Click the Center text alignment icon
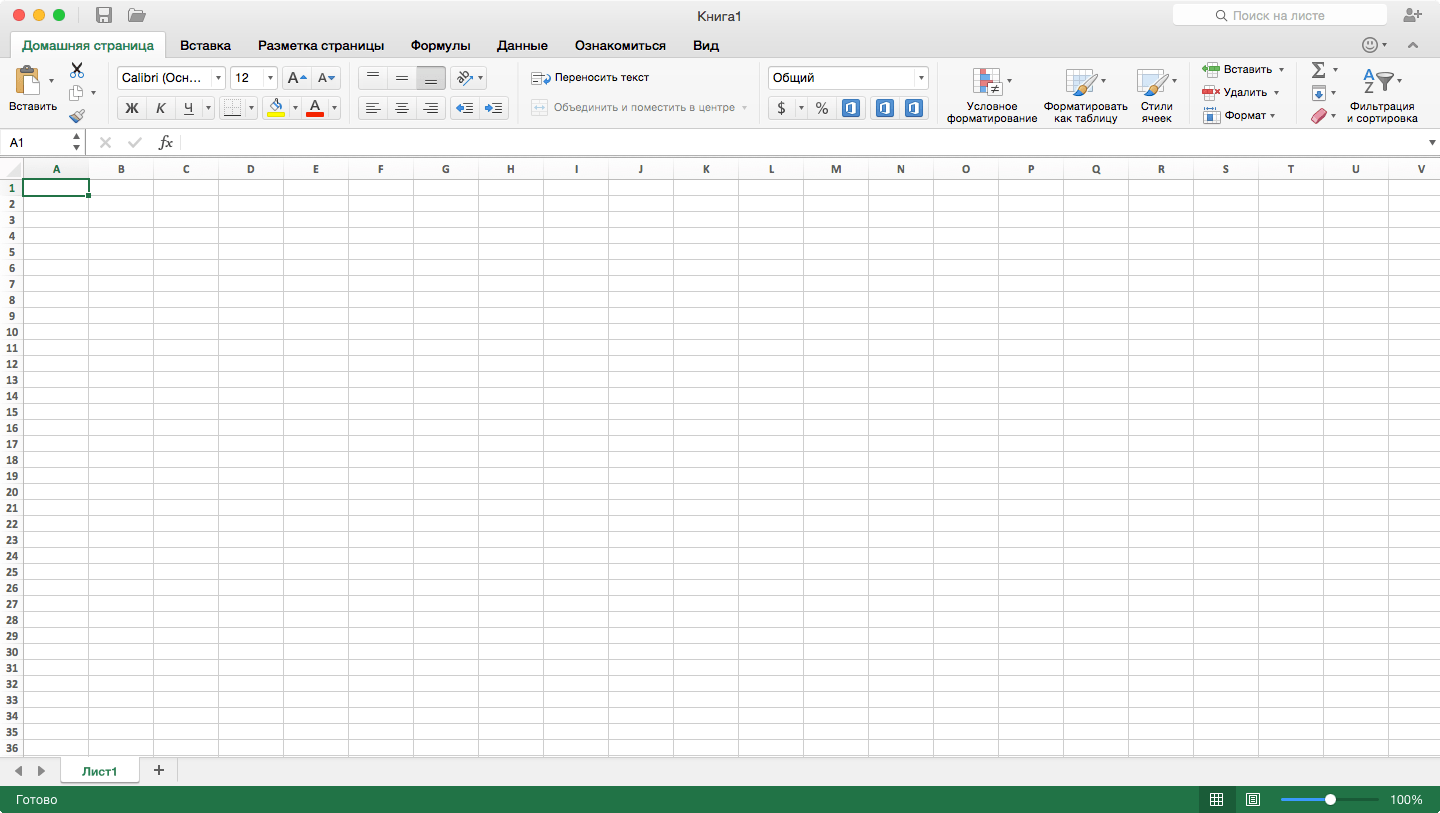This screenshot has width=1440, height=813. [x=402, y=108]
